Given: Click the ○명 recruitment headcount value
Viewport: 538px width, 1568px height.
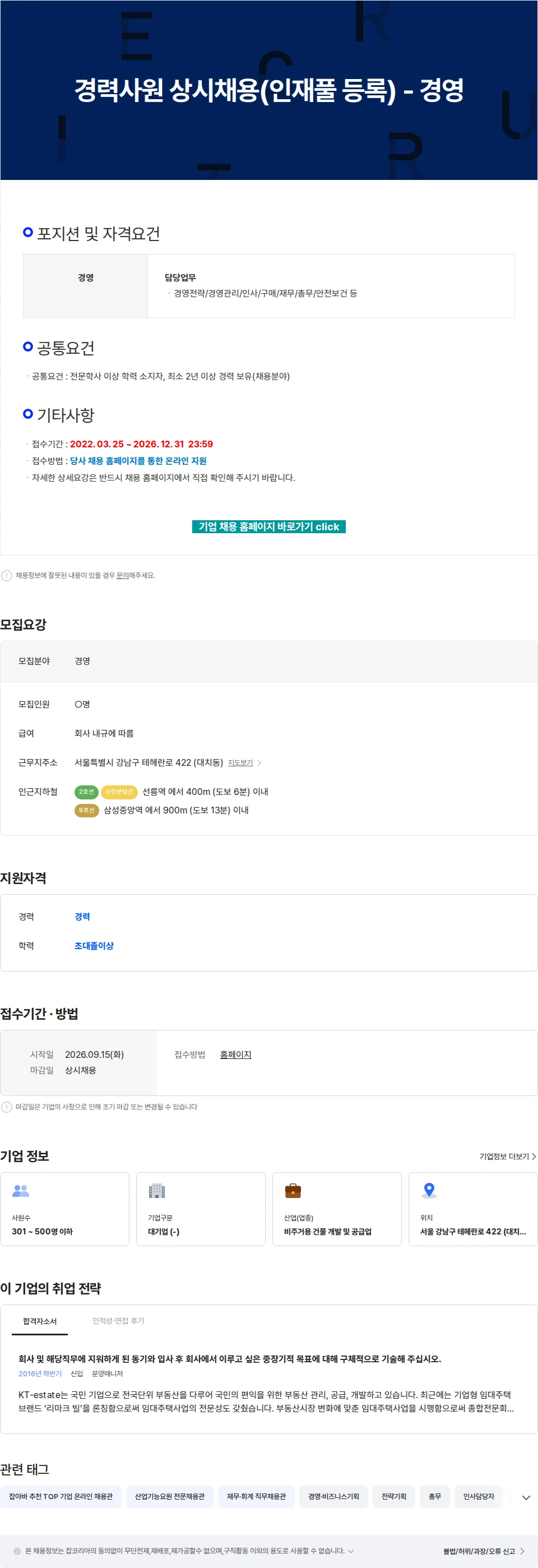Looking at the screenshot, I should 82,704.
